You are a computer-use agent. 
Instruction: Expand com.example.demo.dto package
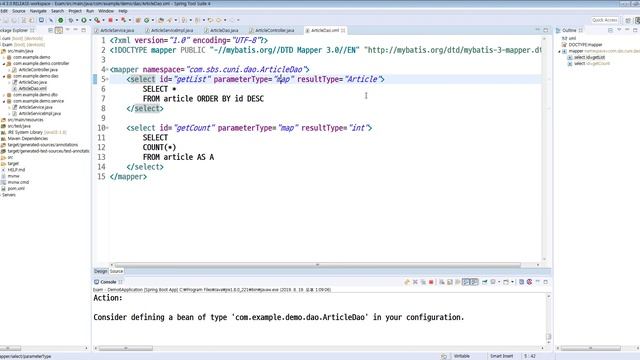(4, 95)
